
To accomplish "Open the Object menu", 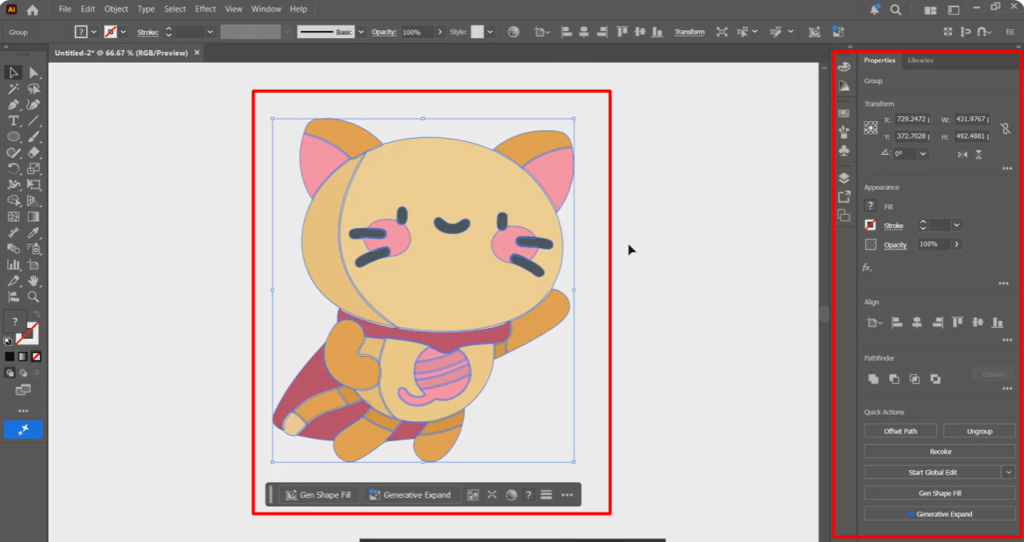I will tap(116, 9).
